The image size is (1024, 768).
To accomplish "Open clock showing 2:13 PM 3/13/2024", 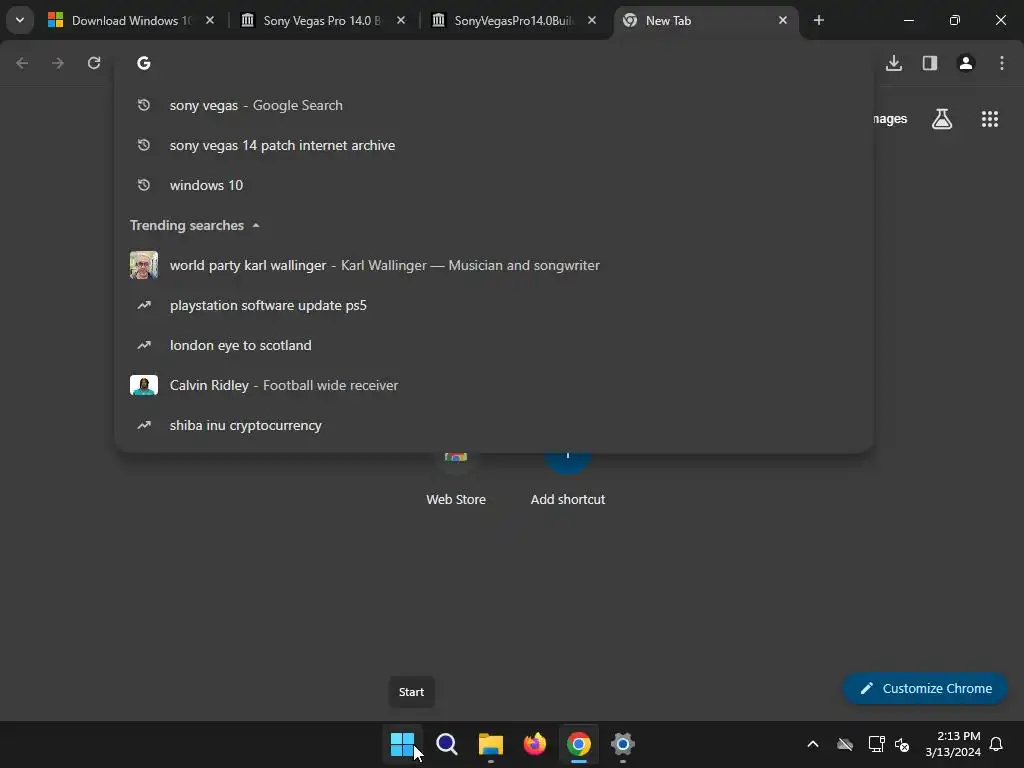I will (953, 744).
